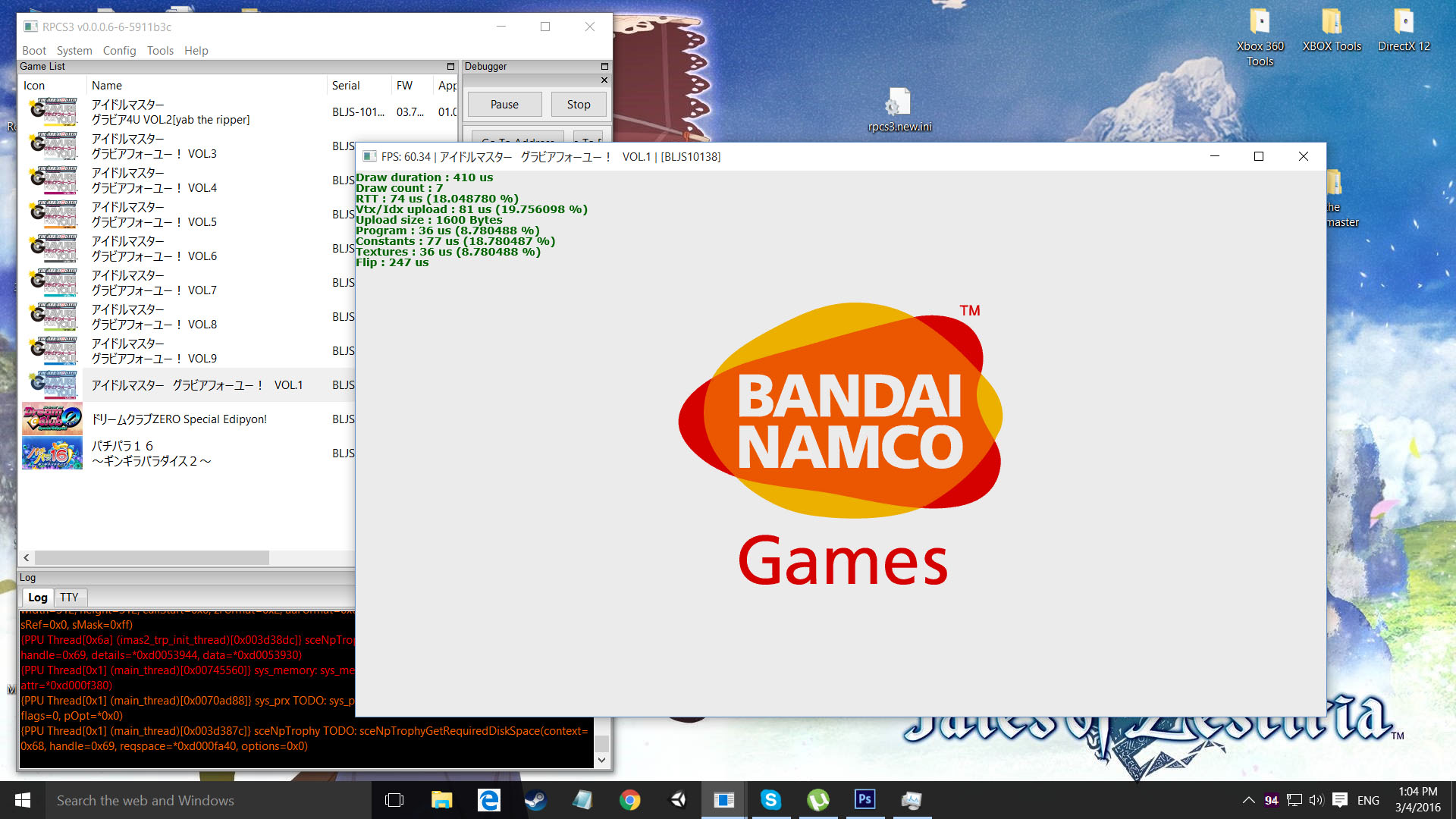Click the Dream Club ZERO game icon thumbnail
The height and width of the screenshot is (819, 1456).
52,419
